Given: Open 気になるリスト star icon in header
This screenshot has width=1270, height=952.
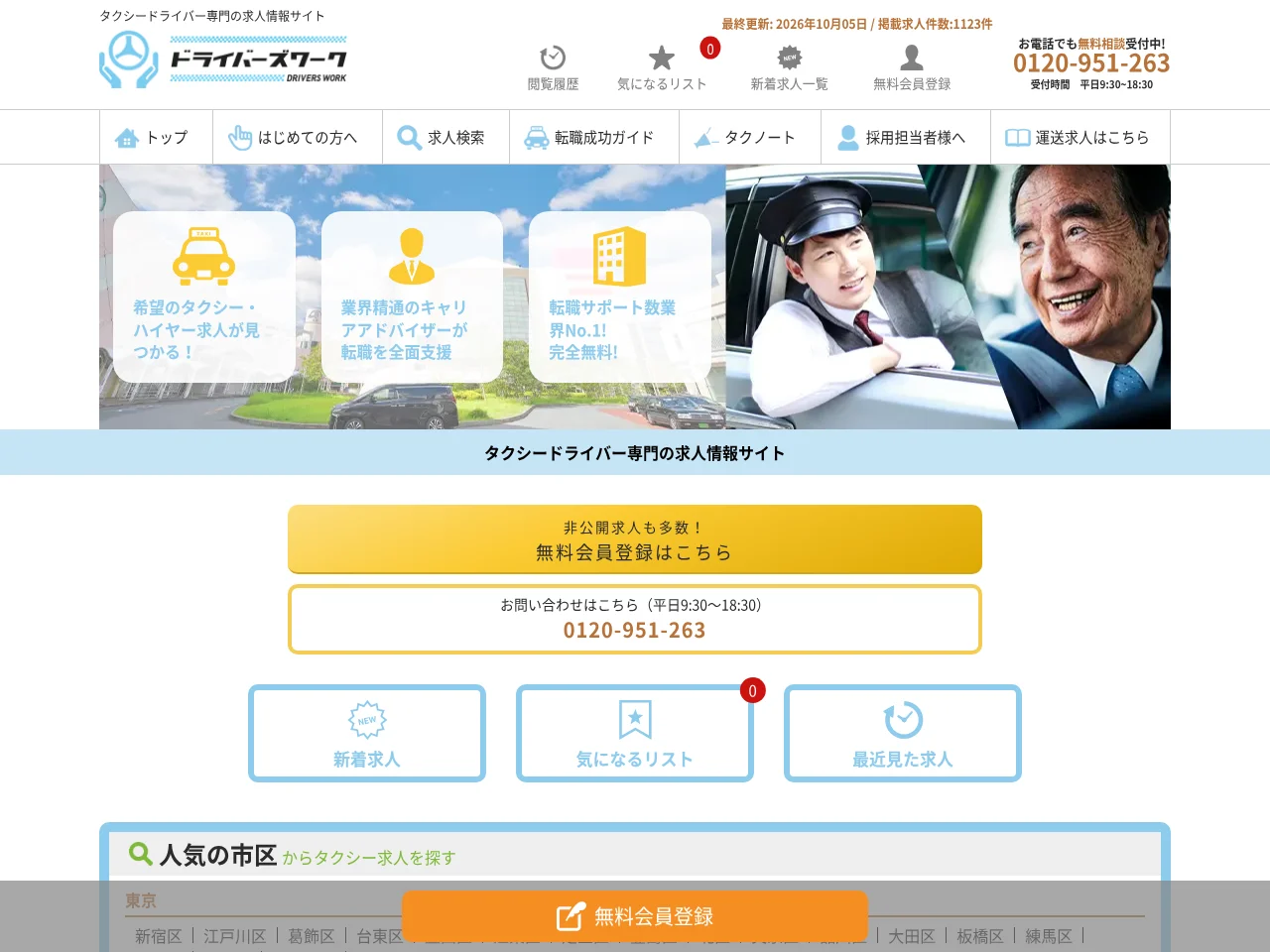Looking at the screenshot, I should (x=662, y=58).
